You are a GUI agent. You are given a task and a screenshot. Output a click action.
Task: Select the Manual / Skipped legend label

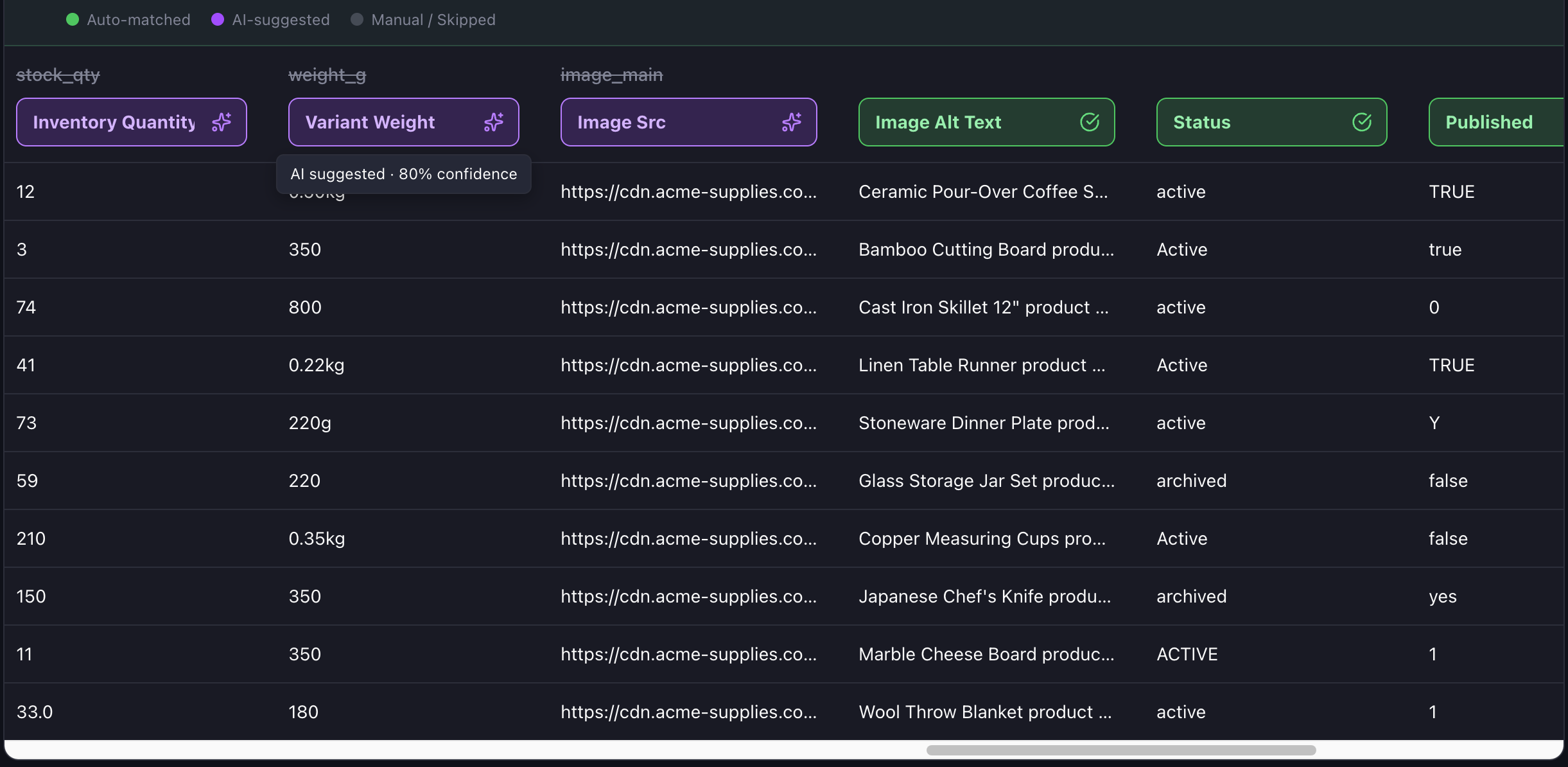(x=433, y=20)
